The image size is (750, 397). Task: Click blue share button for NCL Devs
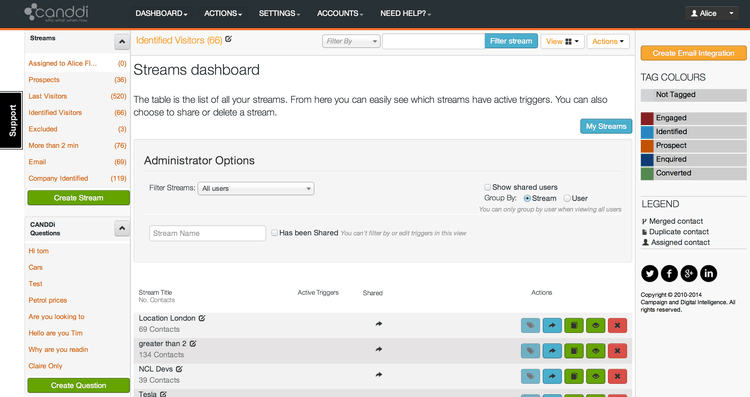click(552, 376)
